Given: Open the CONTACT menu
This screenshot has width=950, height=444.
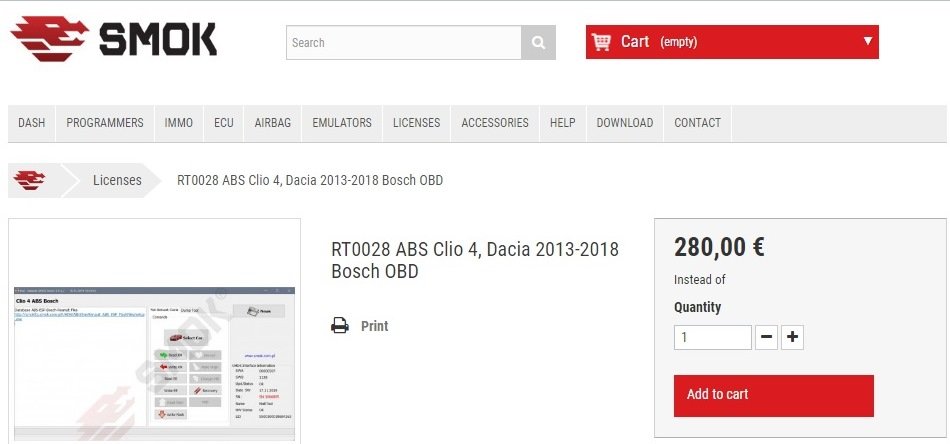Looking at the screenshot, I should [x=697, y=123].
